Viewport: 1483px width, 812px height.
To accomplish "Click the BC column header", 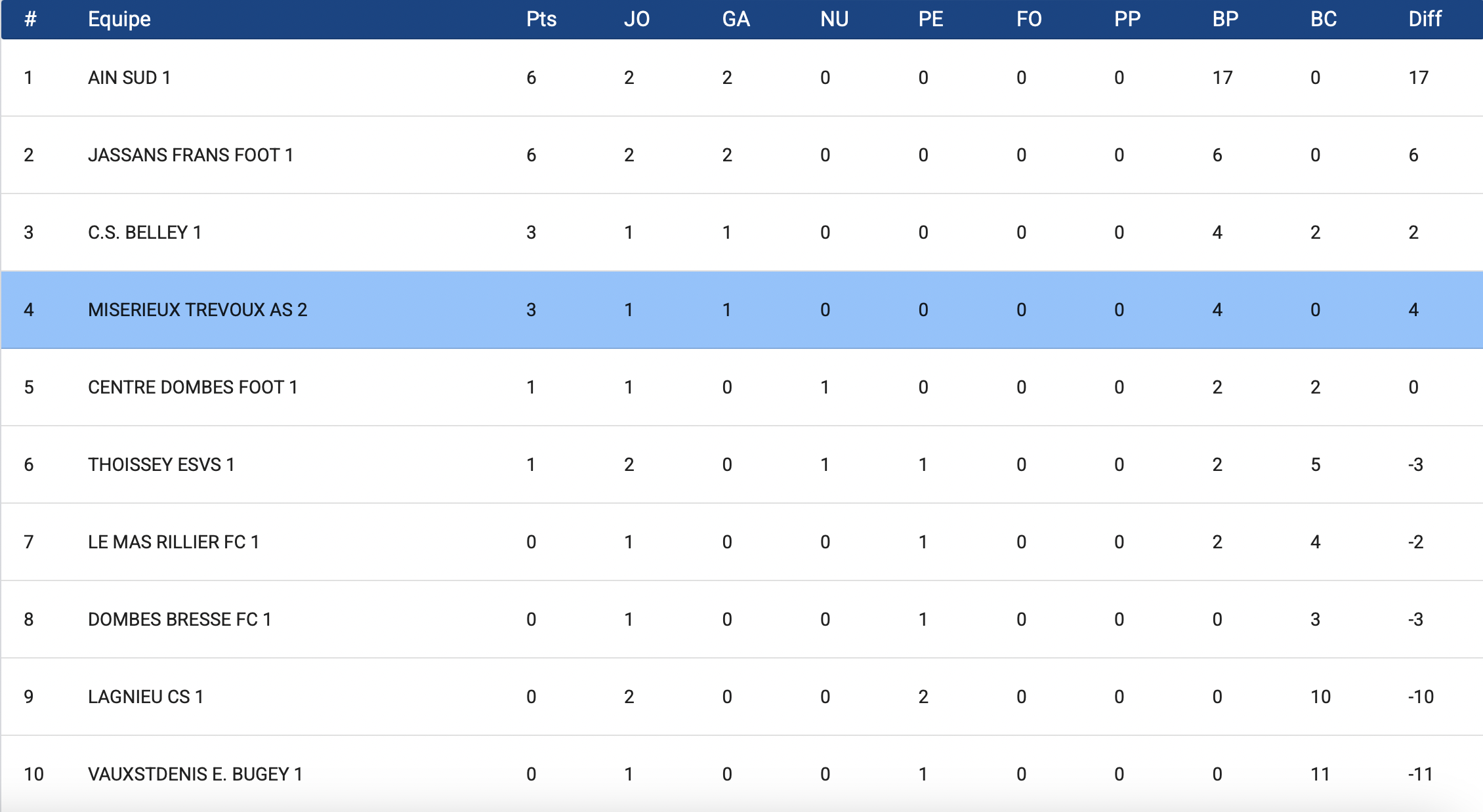I will coord(1324,19).
